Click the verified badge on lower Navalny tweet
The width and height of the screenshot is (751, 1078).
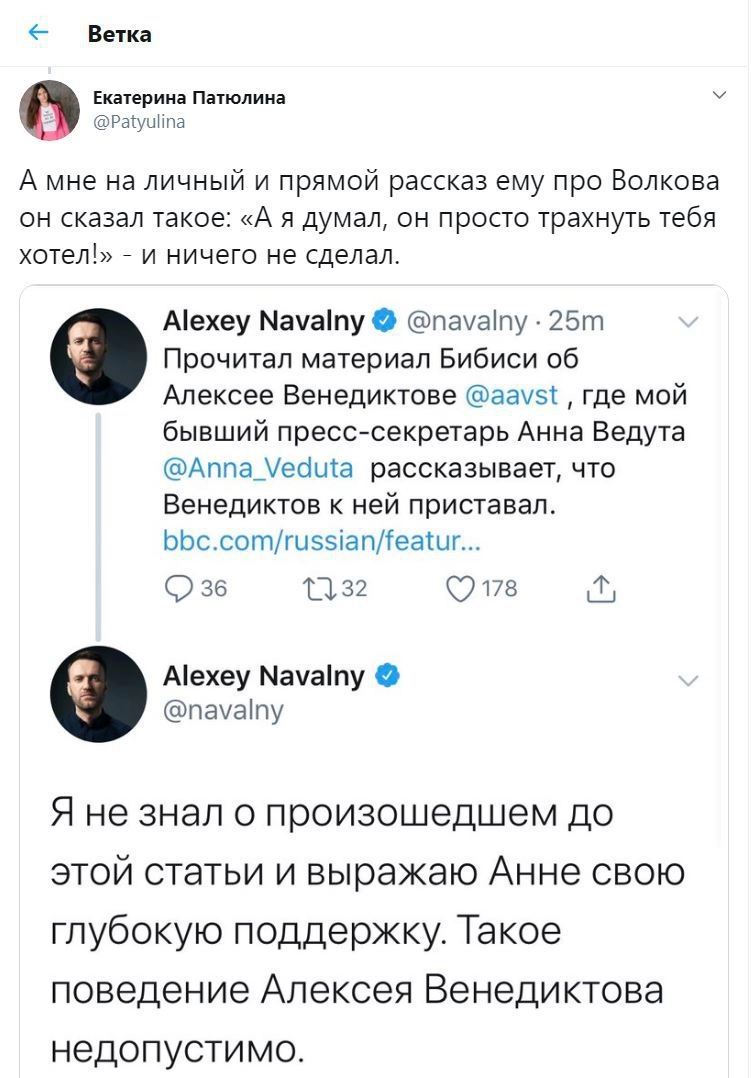click(388, 677)
